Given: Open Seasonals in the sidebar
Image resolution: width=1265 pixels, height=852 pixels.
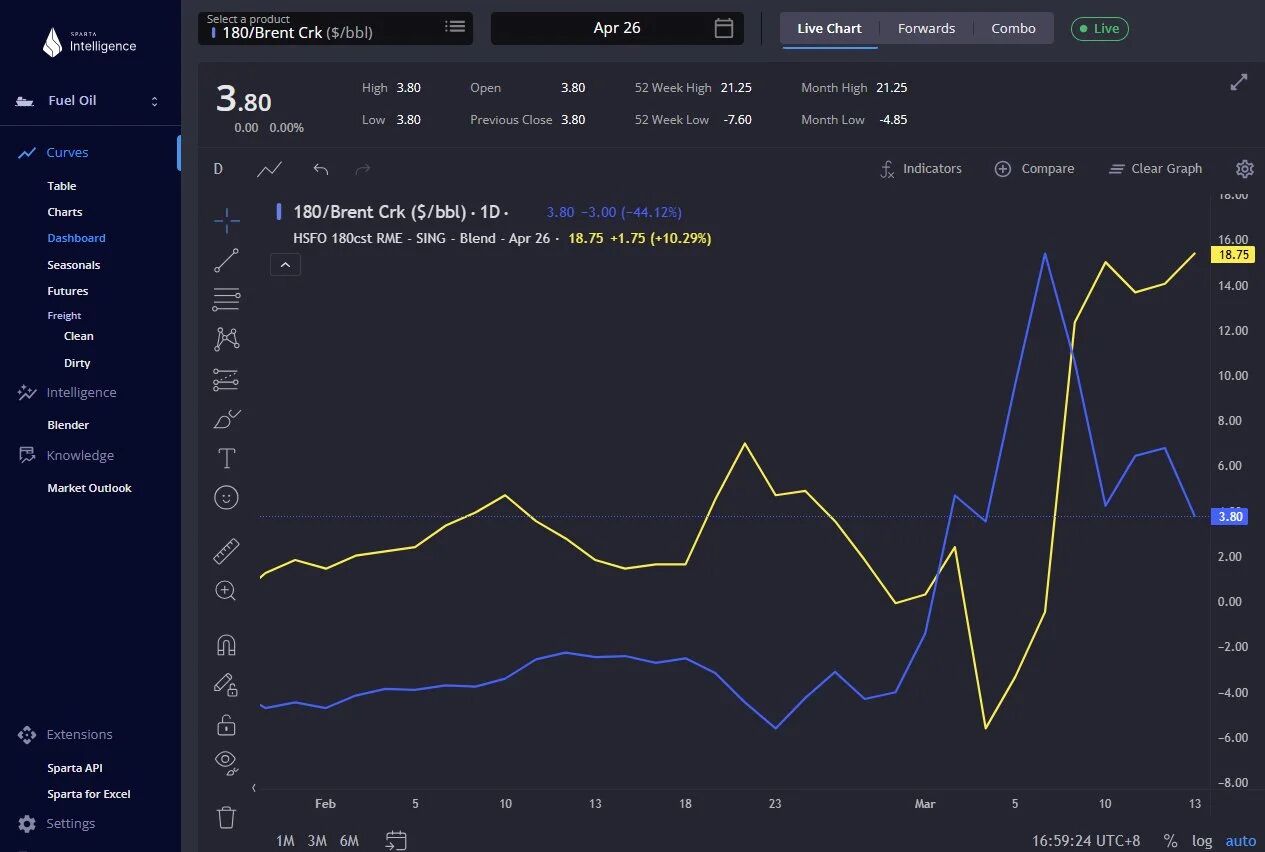Looking at the screenshot, I should click(74, 265).
